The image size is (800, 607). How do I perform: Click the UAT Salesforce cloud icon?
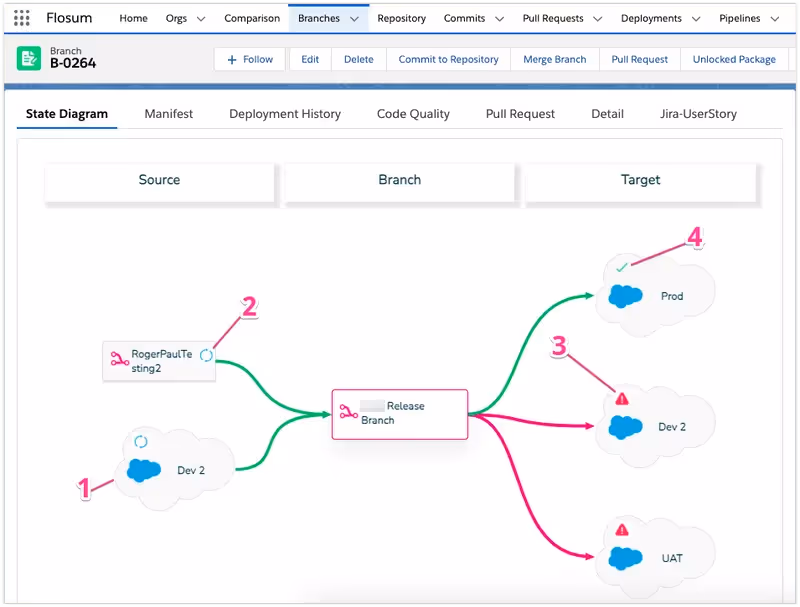point(626,558)
